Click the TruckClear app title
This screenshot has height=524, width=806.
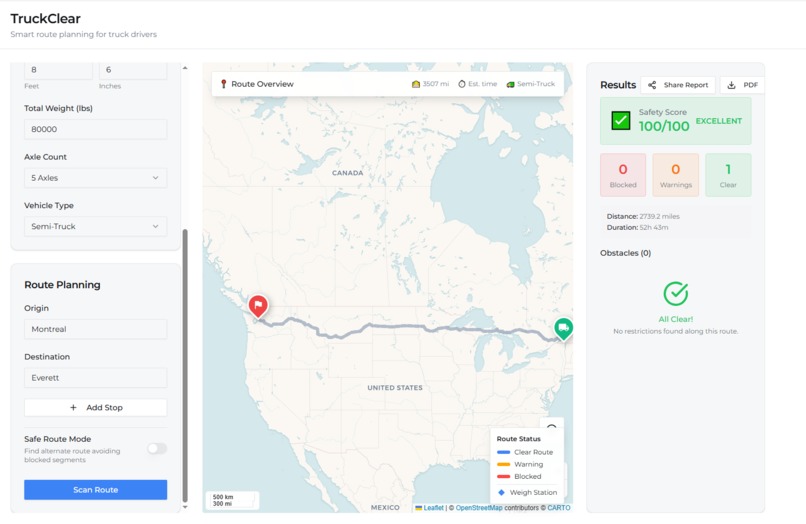pos(45,19)
